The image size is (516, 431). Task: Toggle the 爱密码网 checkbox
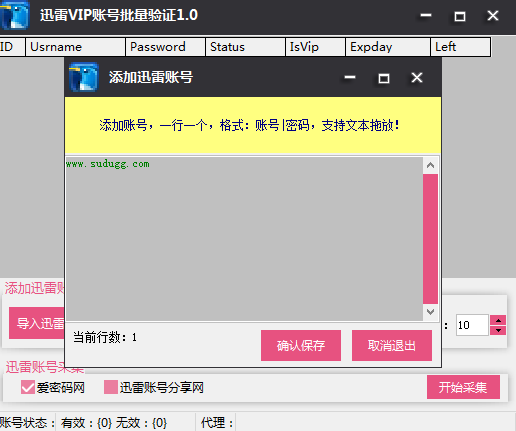pos(28,387)
